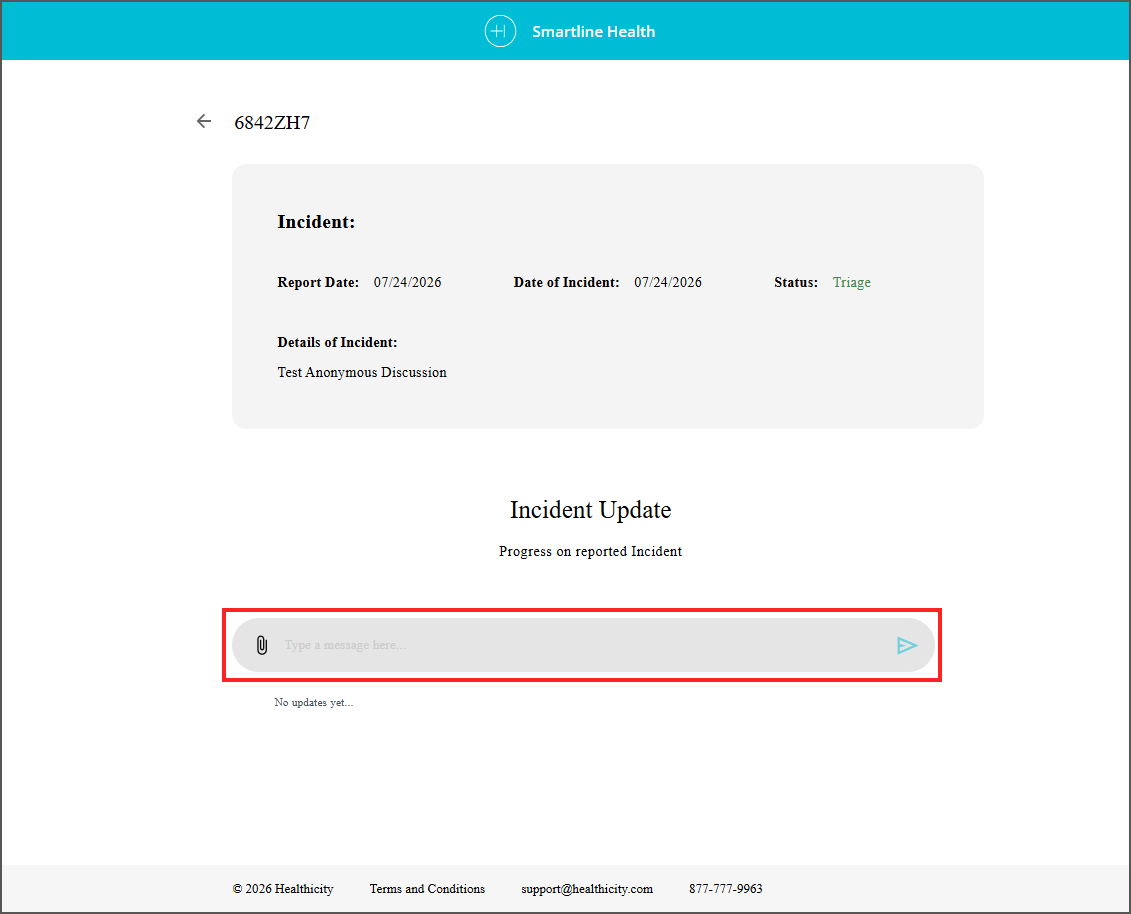Click the back arrow beside 6842ZH7

[204, 121]
